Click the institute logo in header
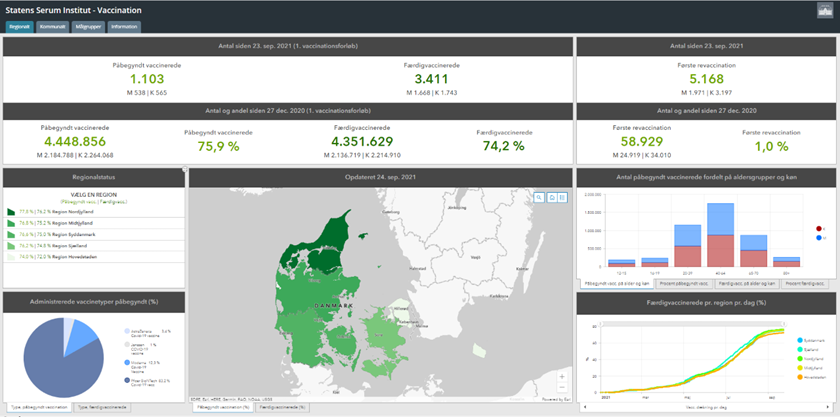 (x=824, y=10)
